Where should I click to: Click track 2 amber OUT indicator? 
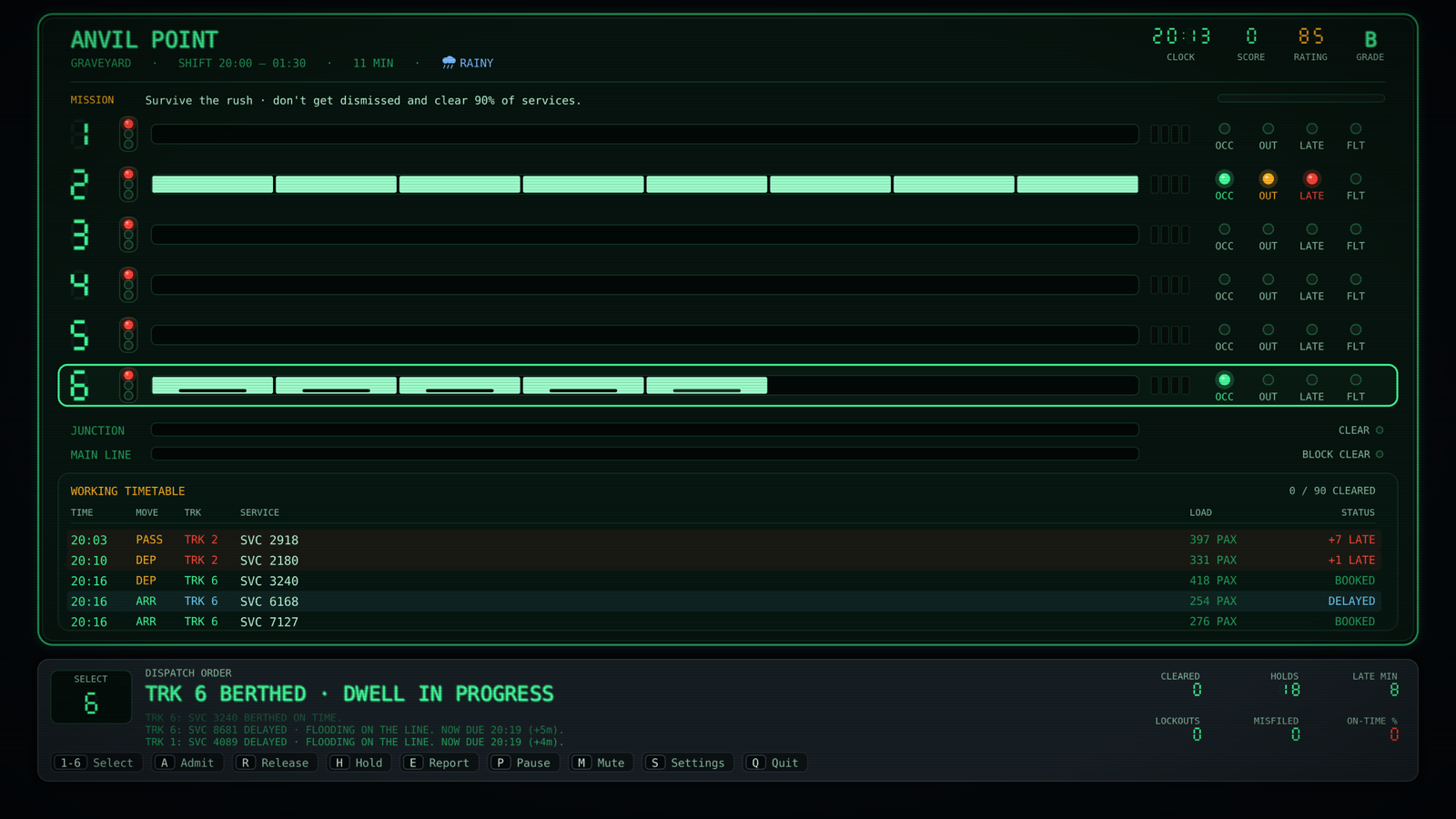[x=1268, y=179]
